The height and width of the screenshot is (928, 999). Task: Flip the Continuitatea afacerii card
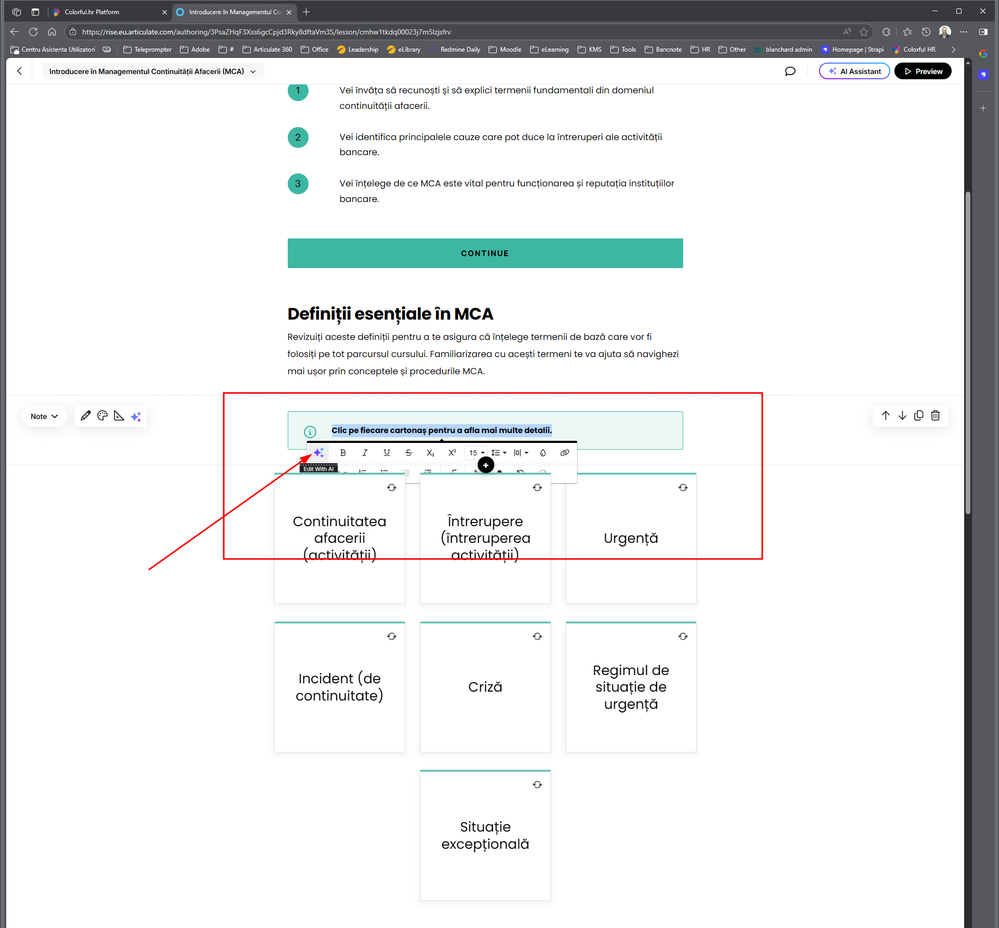tap(392, 488)
